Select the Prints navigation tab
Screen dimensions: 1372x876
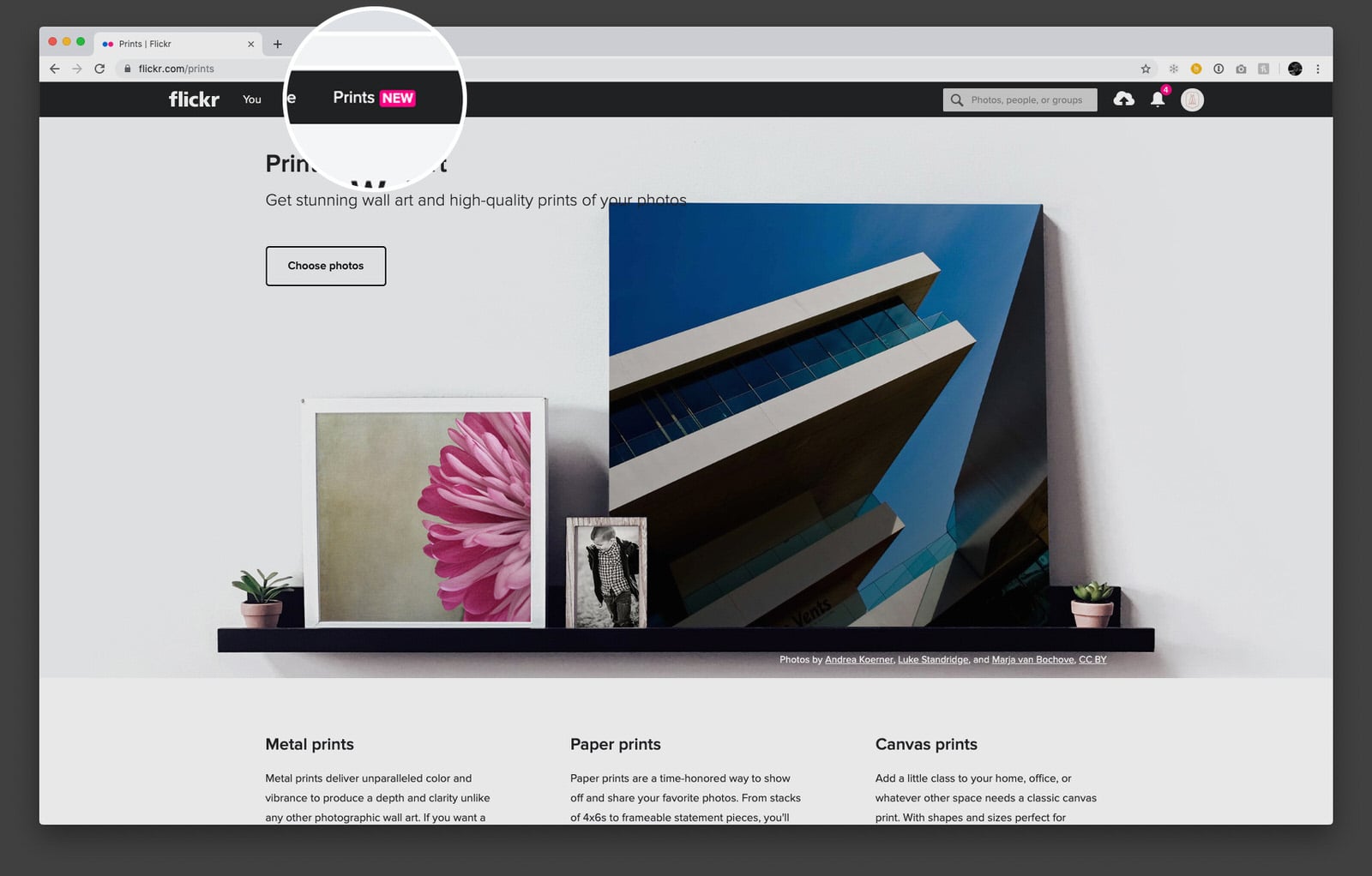(353, 98)
